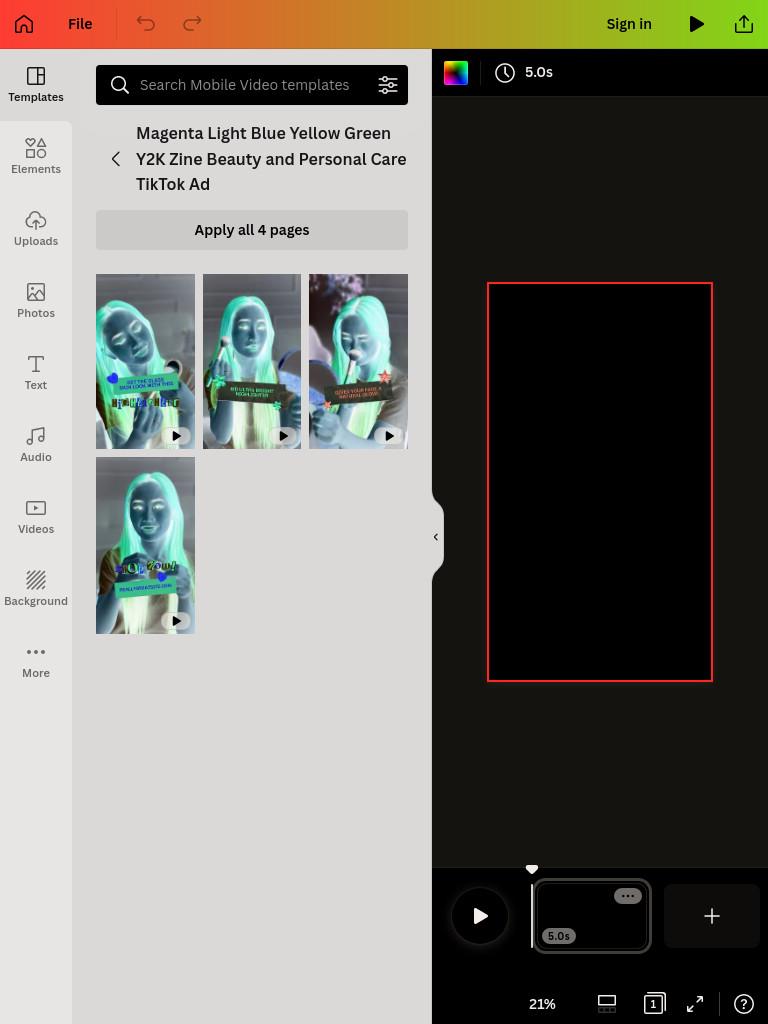Open the Uploads tab
This screenshot has height=1024, width=768.
[x=36, y=229]
